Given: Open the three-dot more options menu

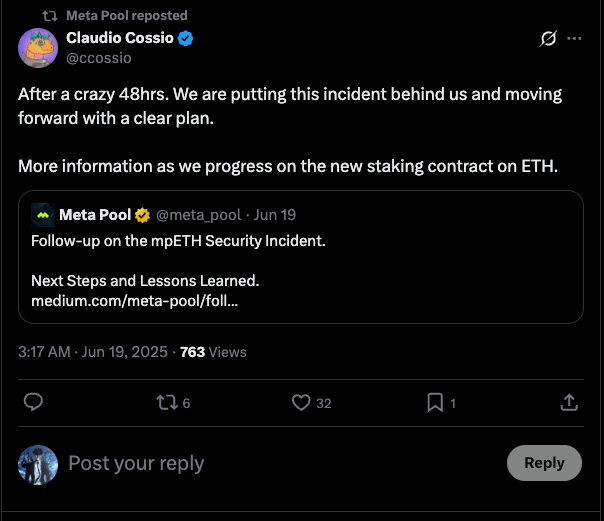Looking at the screenshot, I should click(x=575, y=39).
